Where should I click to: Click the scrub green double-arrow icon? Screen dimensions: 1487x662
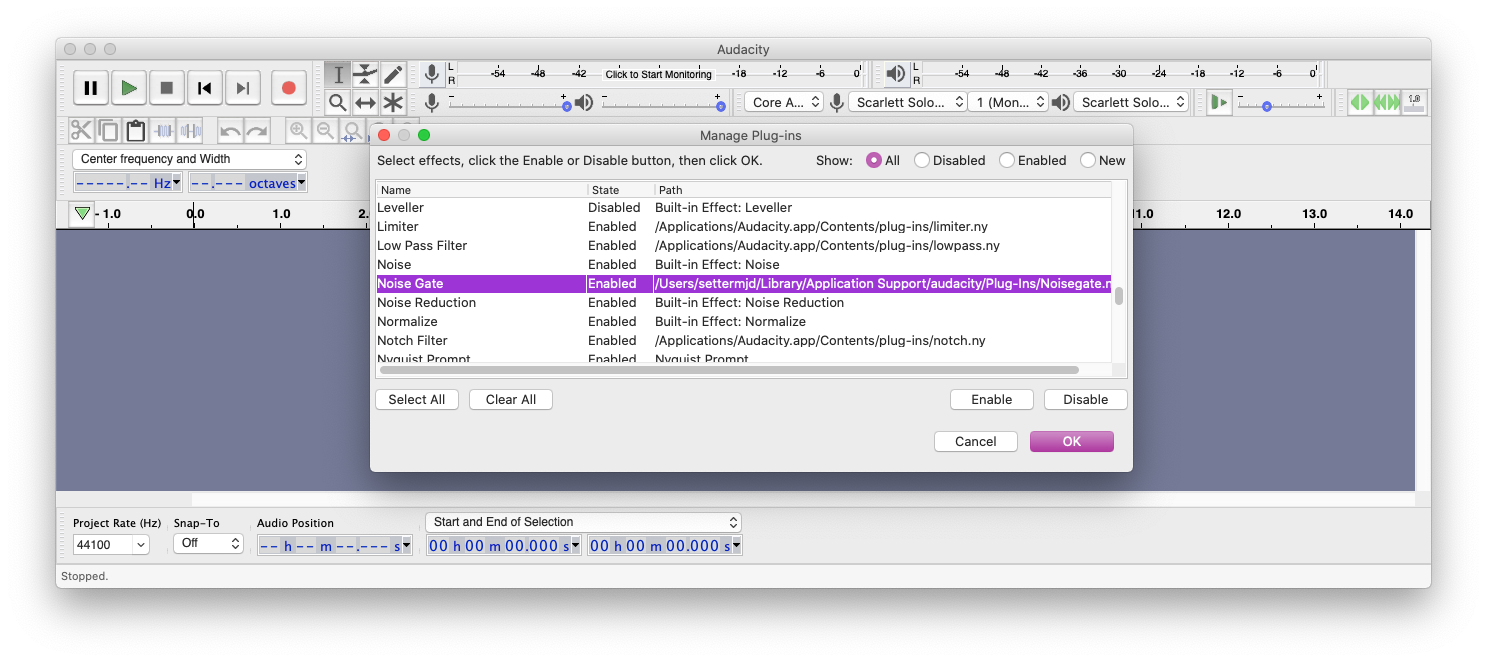point(1359,102)
